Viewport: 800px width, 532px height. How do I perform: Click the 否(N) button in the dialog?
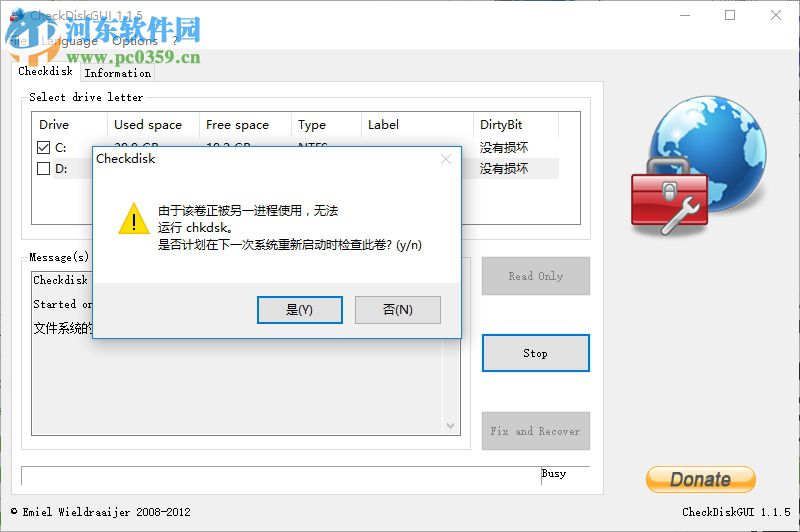pos(397,310)
